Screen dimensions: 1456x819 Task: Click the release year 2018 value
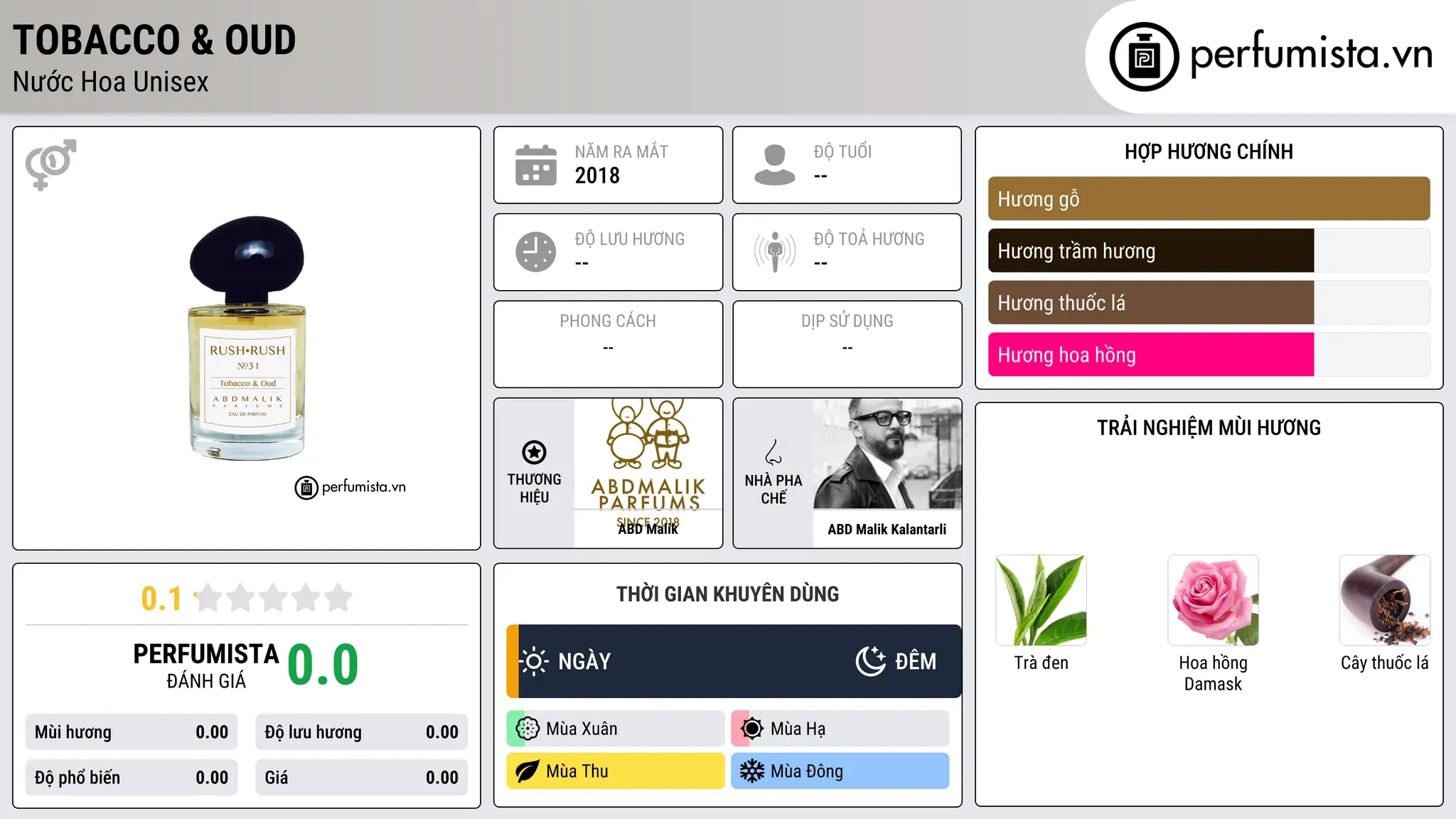click(x=597, y=176)
